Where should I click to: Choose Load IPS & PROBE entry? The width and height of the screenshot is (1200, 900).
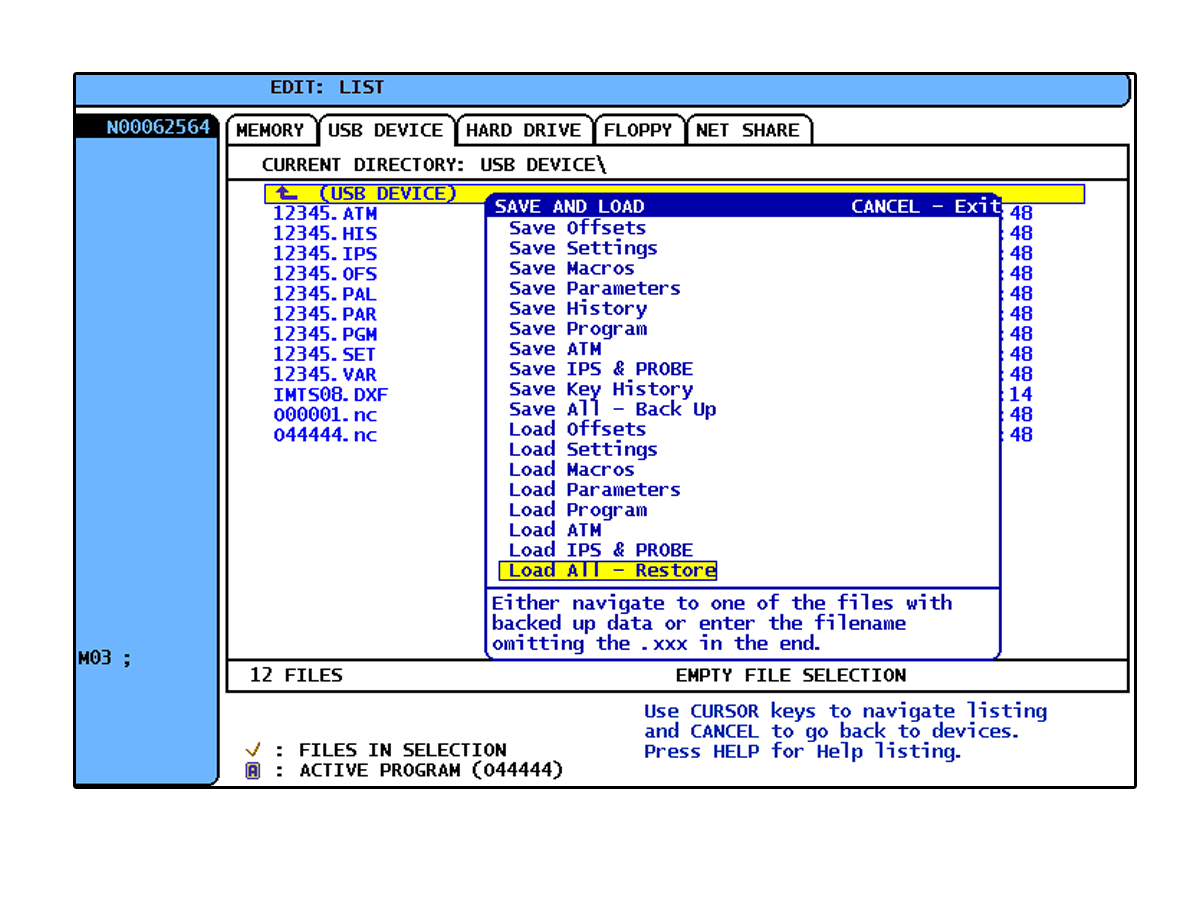[600, 550]
